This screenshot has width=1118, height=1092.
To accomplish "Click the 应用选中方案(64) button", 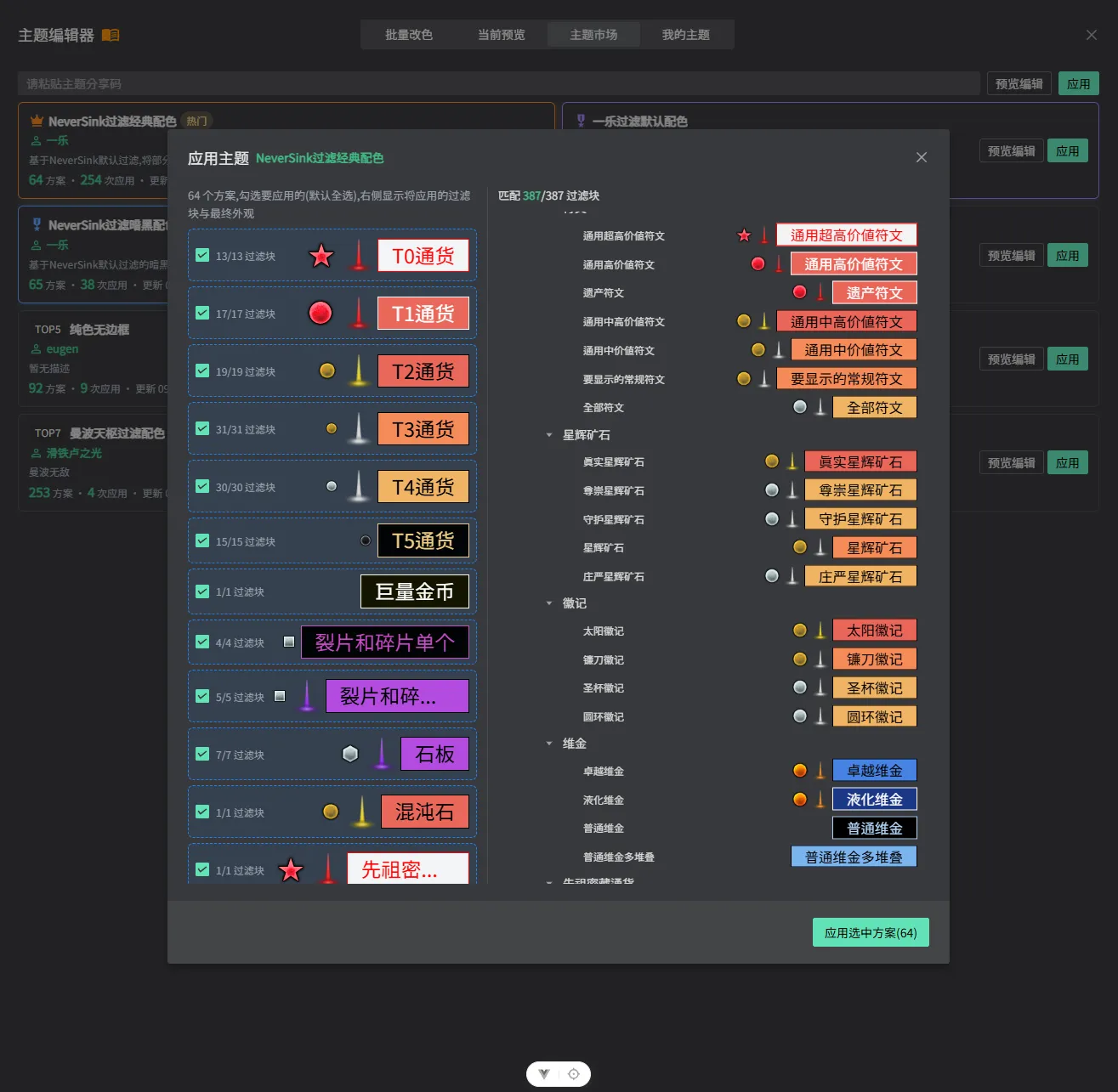I will [x=871, y=932].
